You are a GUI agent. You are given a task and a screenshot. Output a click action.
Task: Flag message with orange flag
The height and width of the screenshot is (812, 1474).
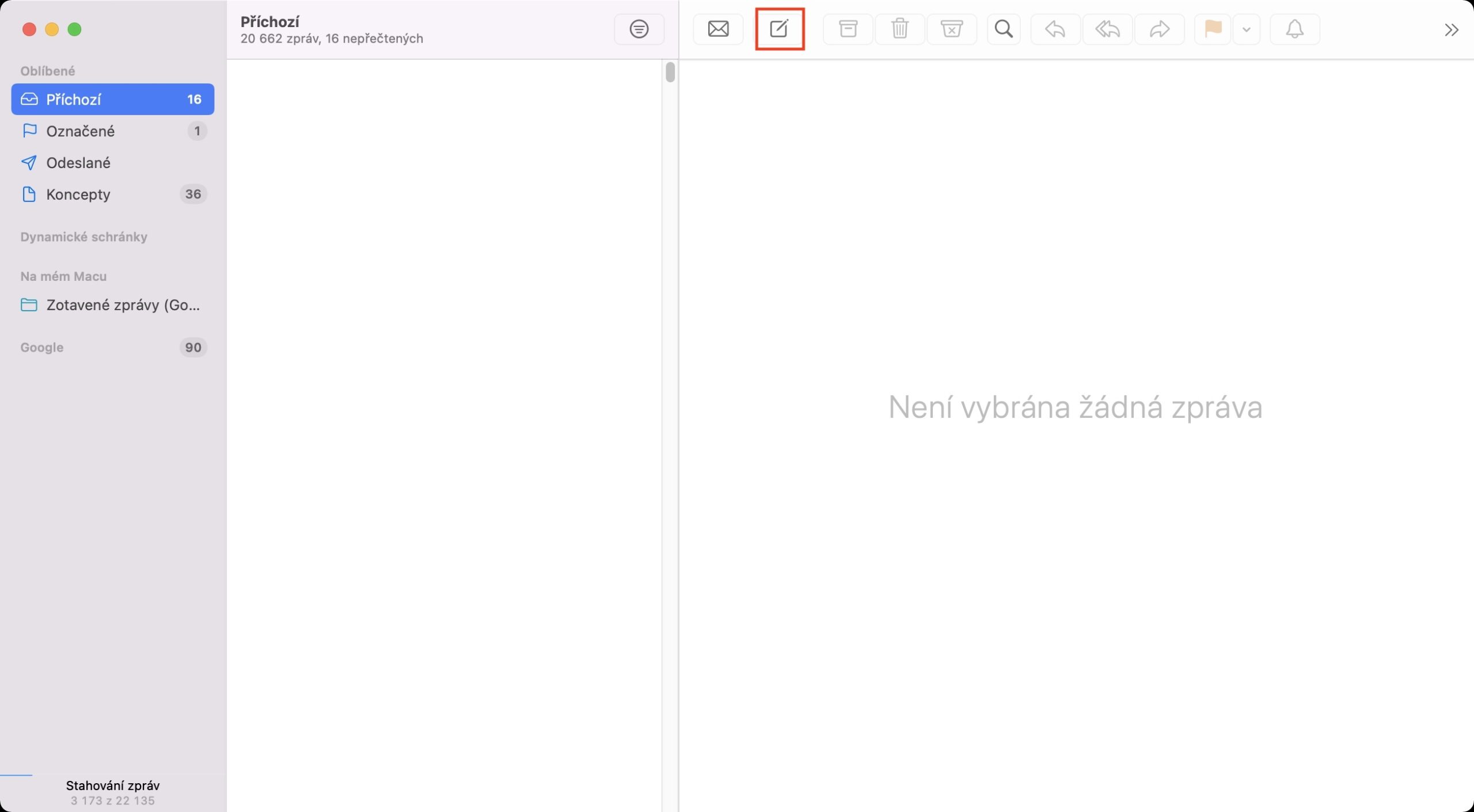tap(1213, 29)
